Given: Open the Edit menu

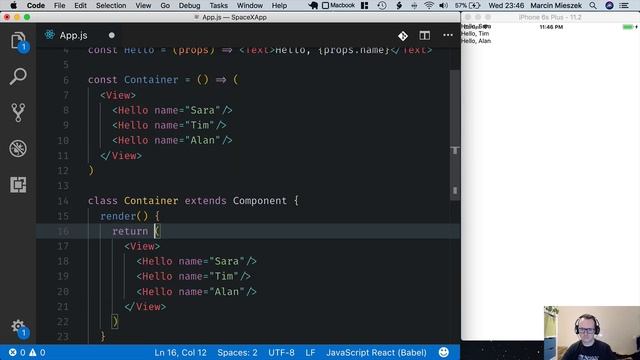Looking at the screenshot, I should [80, 6].
